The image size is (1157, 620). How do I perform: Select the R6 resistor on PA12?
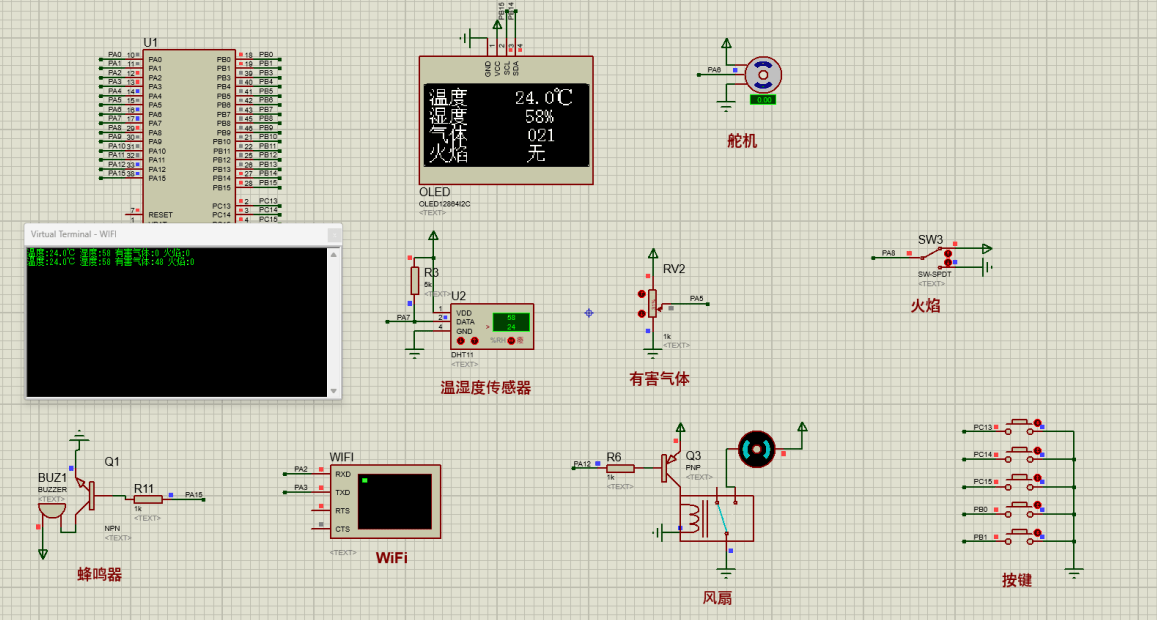(x=619, y=467)
